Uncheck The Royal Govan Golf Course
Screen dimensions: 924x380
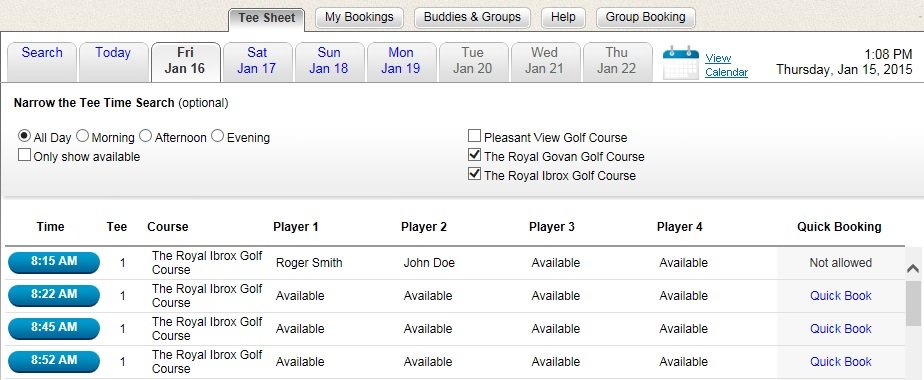coord(474,155)
